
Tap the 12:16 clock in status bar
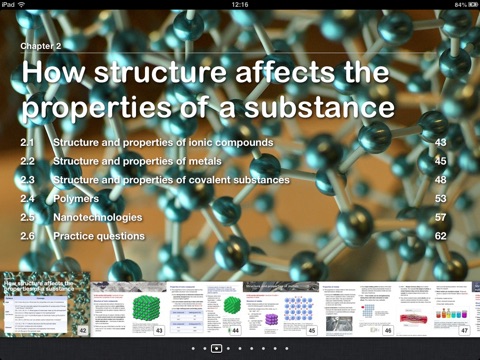tap(240, 4)
